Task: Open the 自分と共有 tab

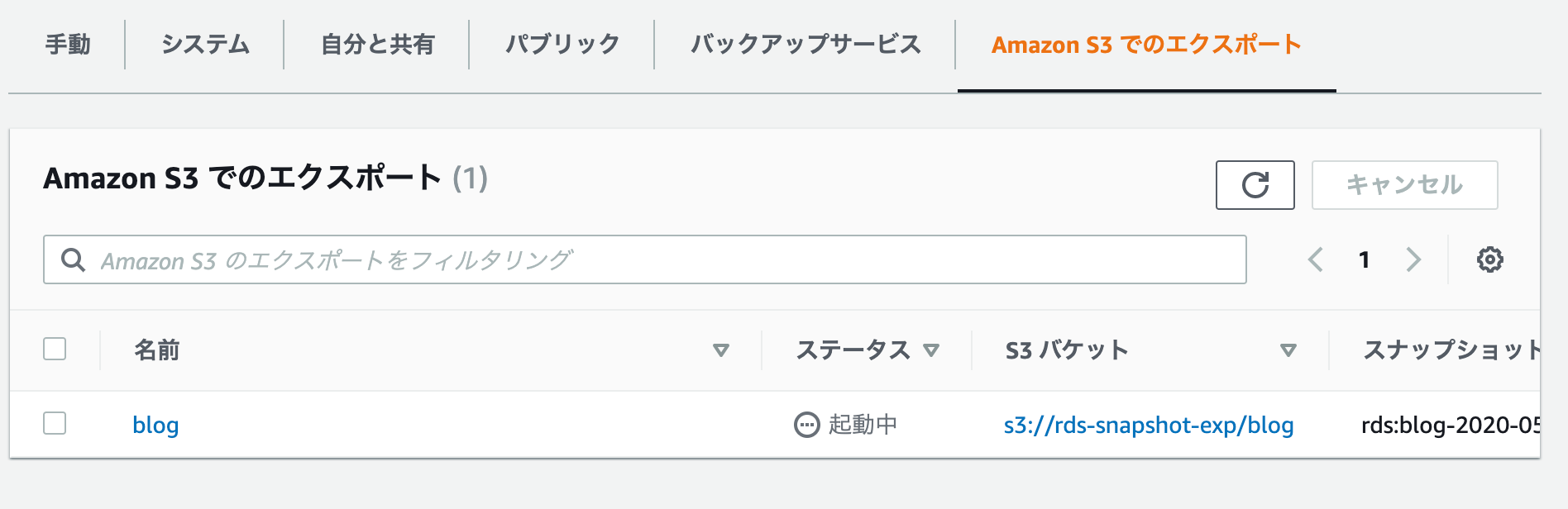Action: point(377,45)
